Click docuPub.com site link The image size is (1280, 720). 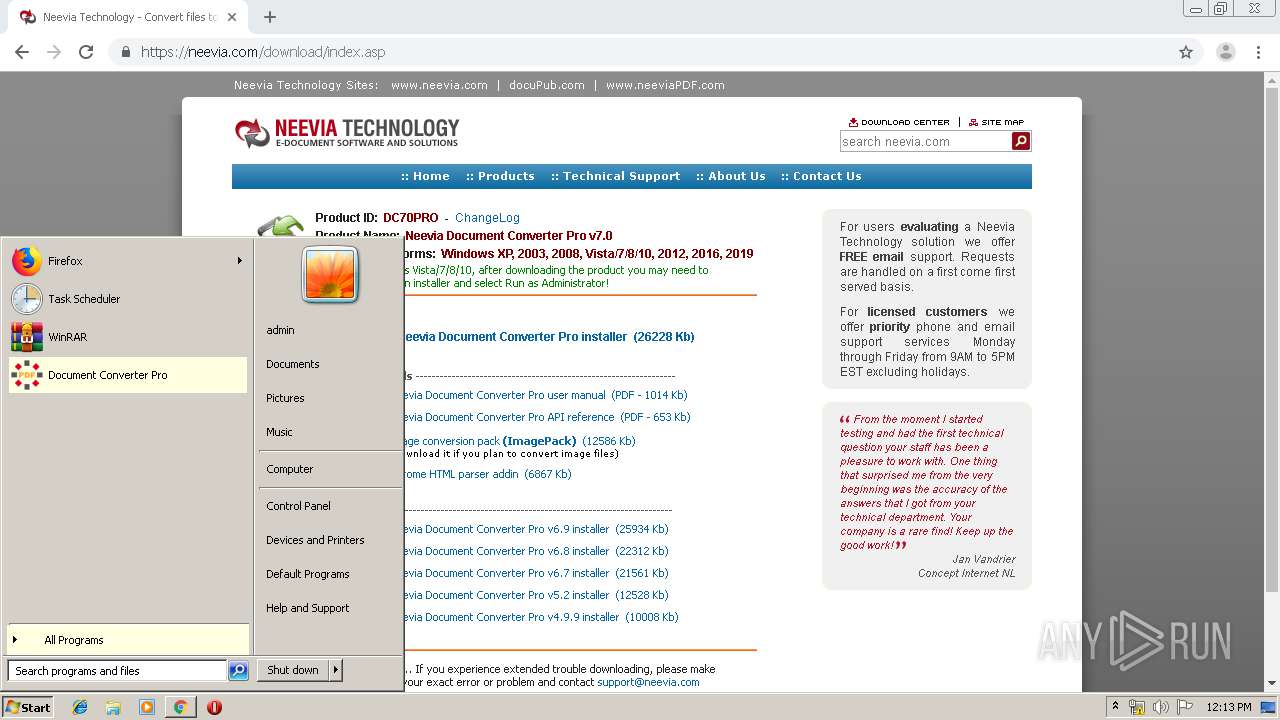coord(546,85)
